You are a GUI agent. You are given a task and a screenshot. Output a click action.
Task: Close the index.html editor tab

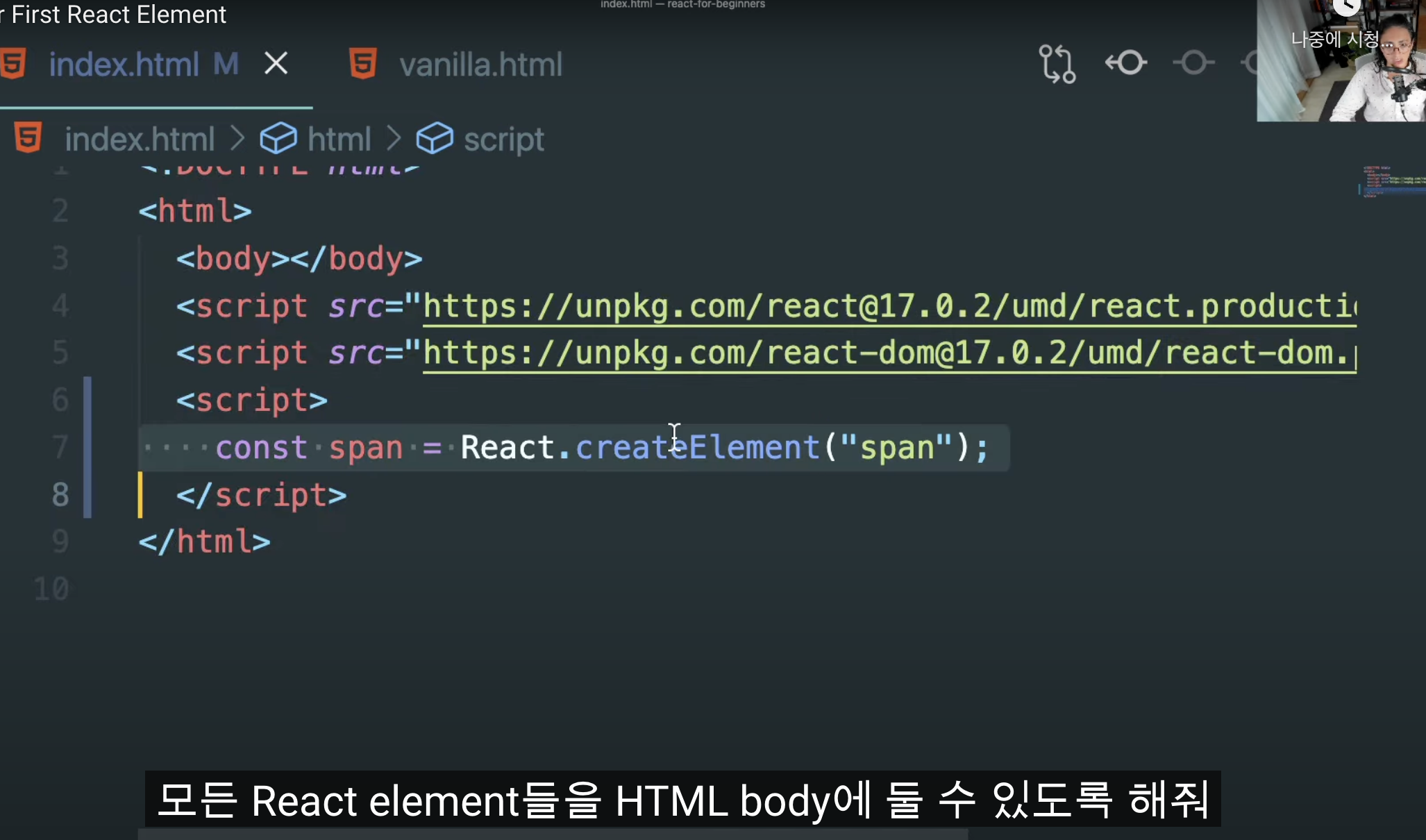pyautogui.click(x=276, y=64)
